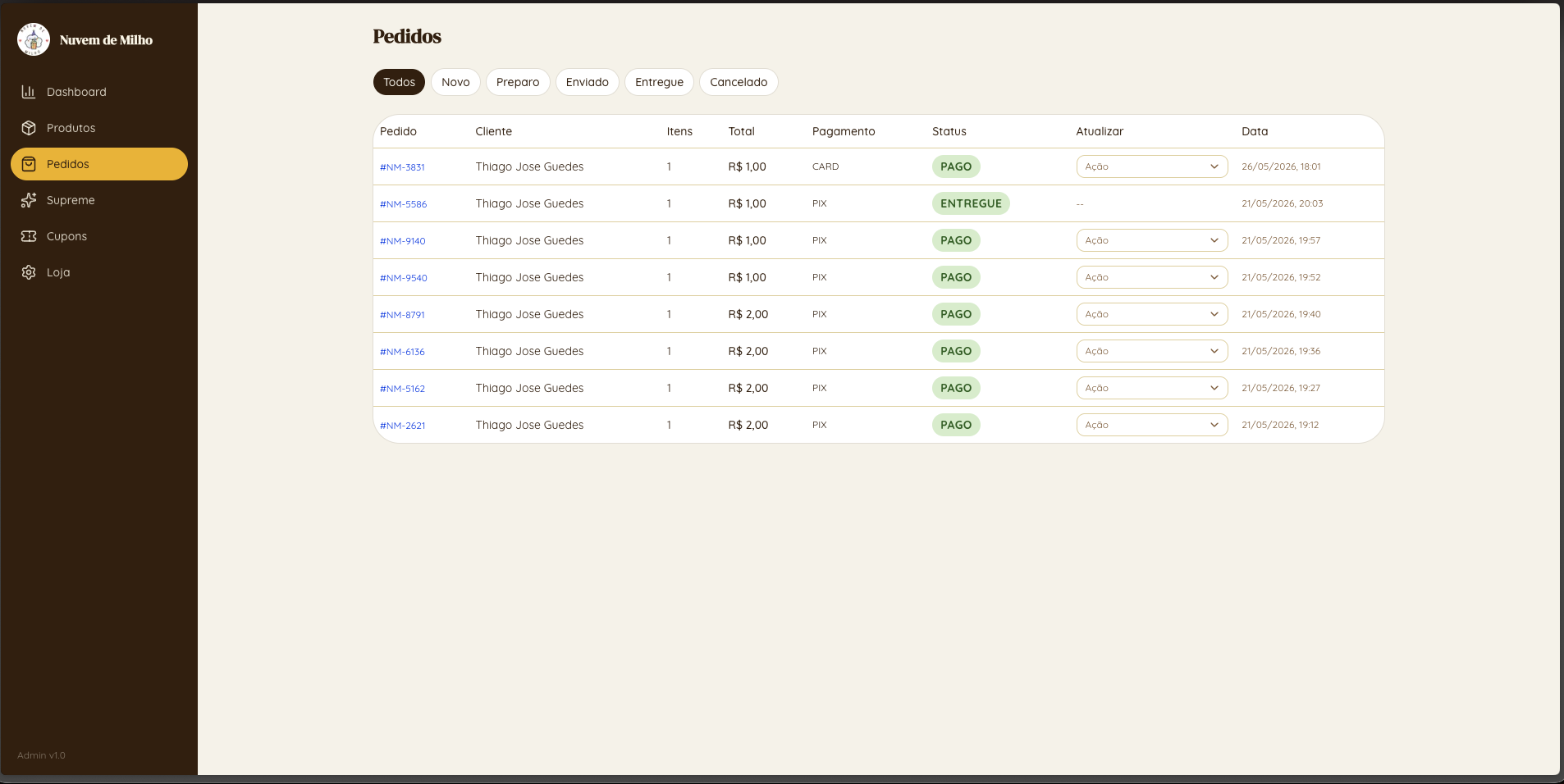Open Produtos via its box icon
Image resolution: width=1564 pixels, height=784 pixels.
[29, 128]
